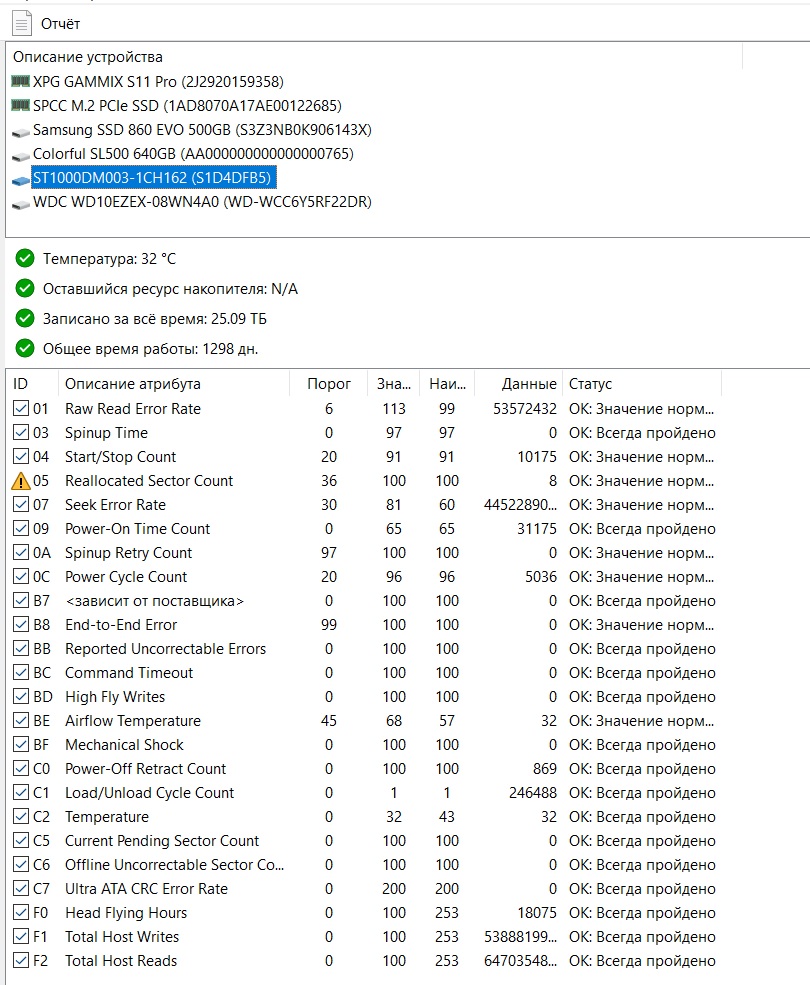
Task: Click the Описание атрибута column header
Action: [133, 384]
